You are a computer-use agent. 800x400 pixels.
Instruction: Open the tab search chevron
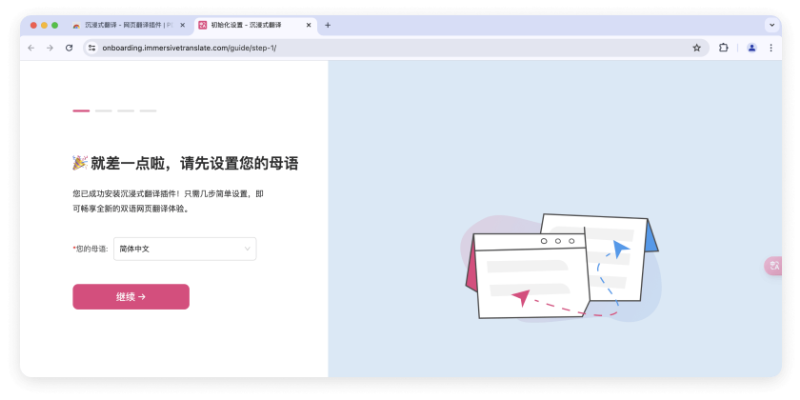772,25
